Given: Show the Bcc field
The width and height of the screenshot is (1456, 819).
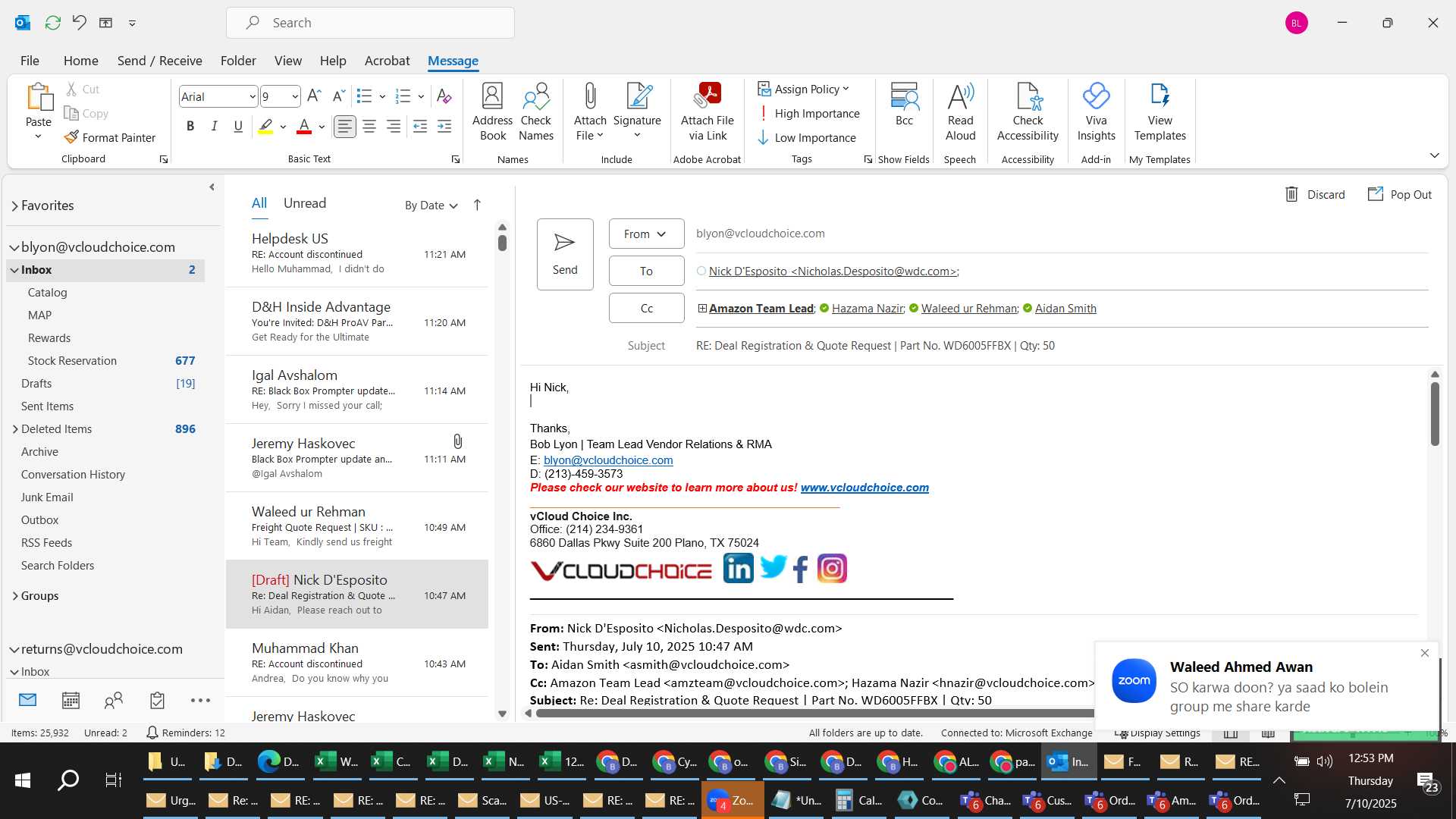Looking at the screenshot, I should (904, 105).
